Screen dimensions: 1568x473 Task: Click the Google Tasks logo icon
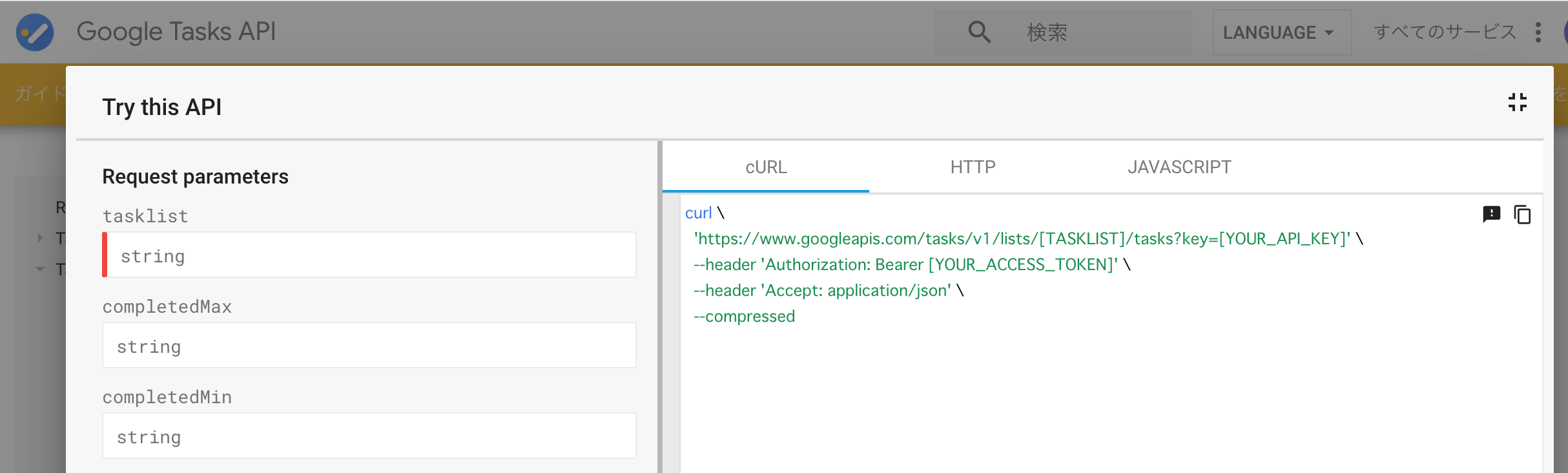(35, 32)
